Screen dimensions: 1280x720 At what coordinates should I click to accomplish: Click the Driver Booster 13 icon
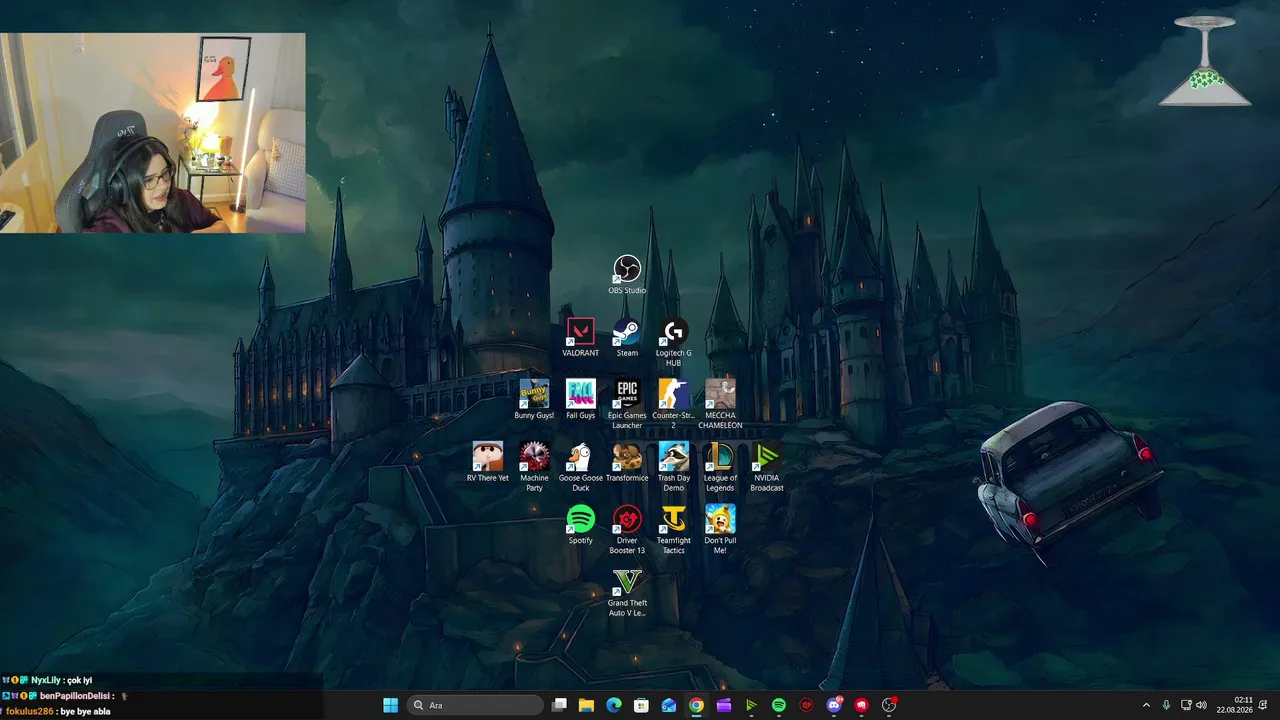coord(627,530)
